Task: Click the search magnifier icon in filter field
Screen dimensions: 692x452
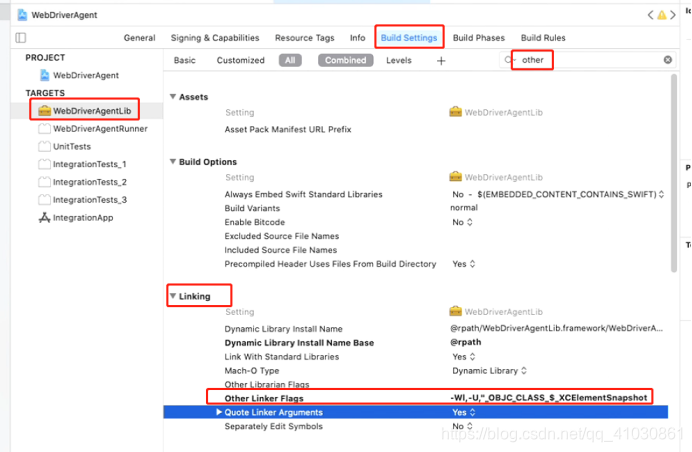Action: 509,60
